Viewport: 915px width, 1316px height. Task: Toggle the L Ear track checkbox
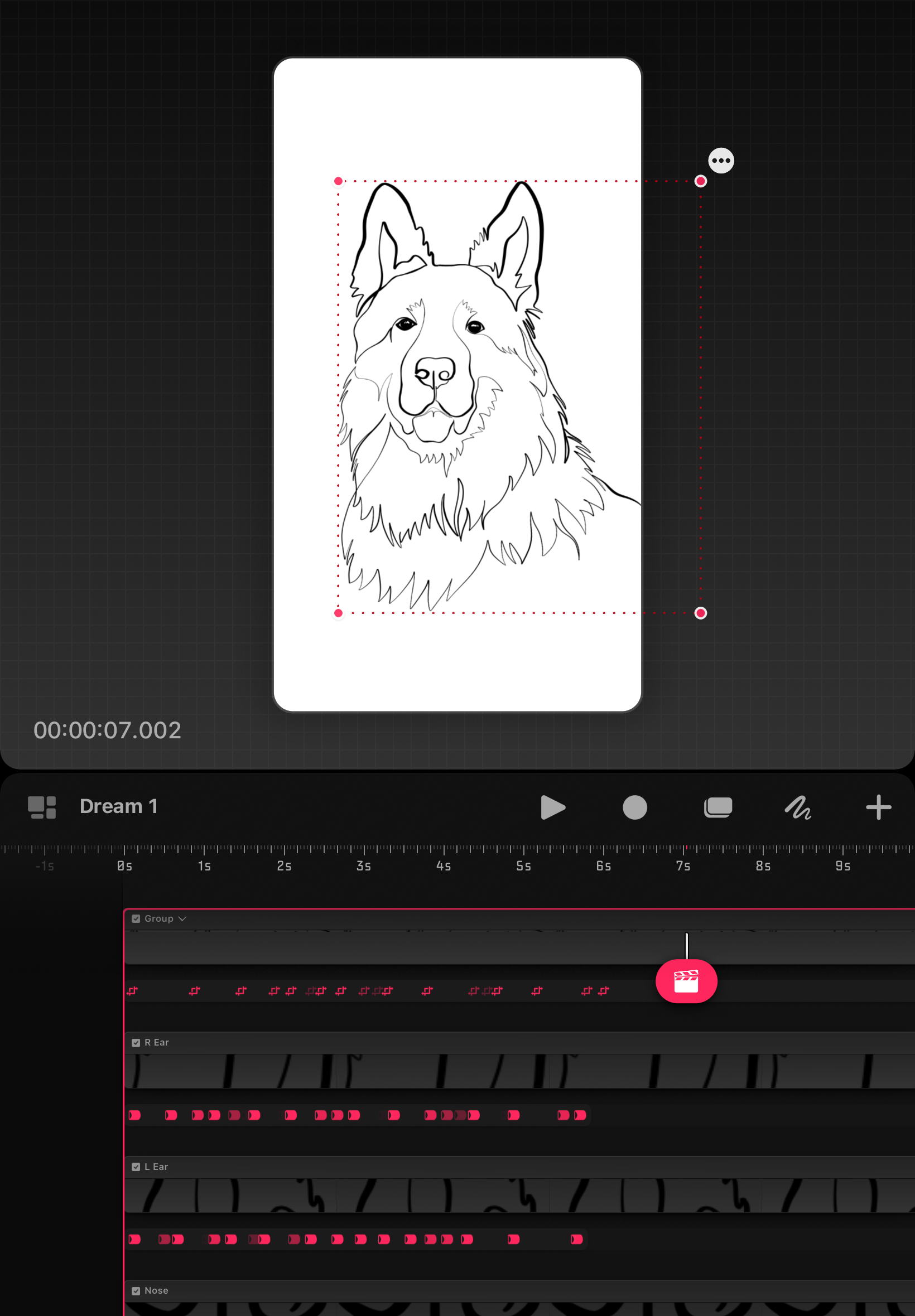[x=136, y=1167]
